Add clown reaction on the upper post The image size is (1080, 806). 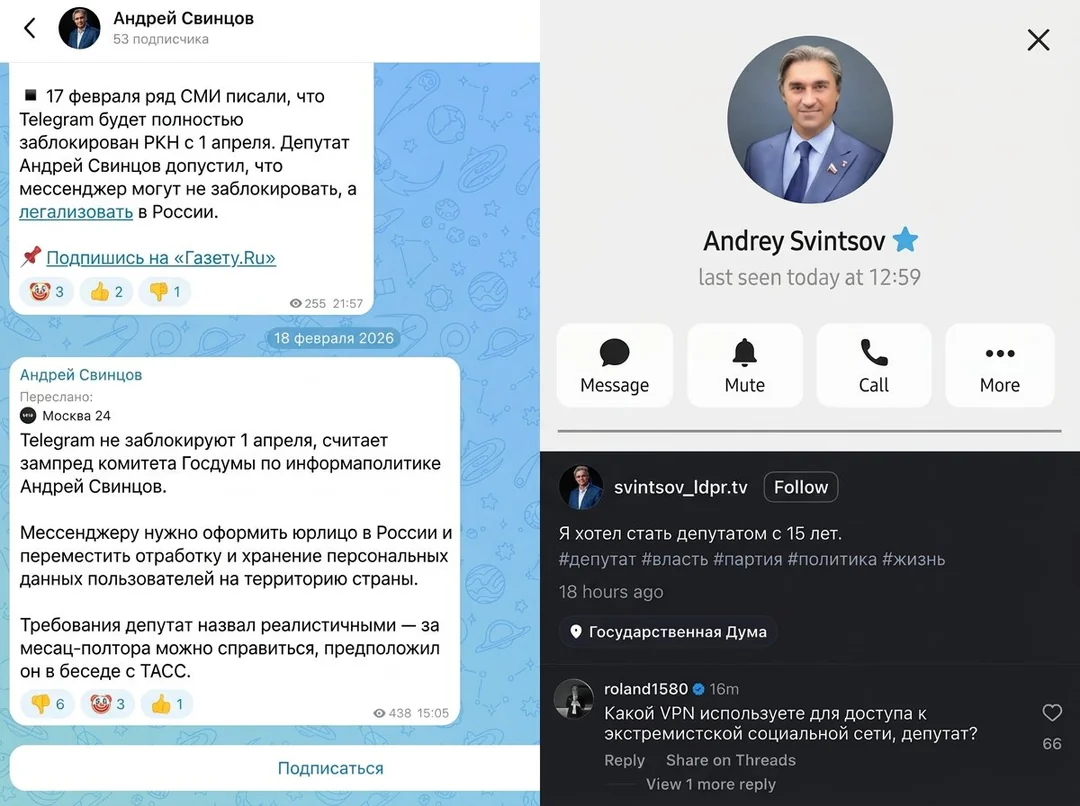(45, 292)
